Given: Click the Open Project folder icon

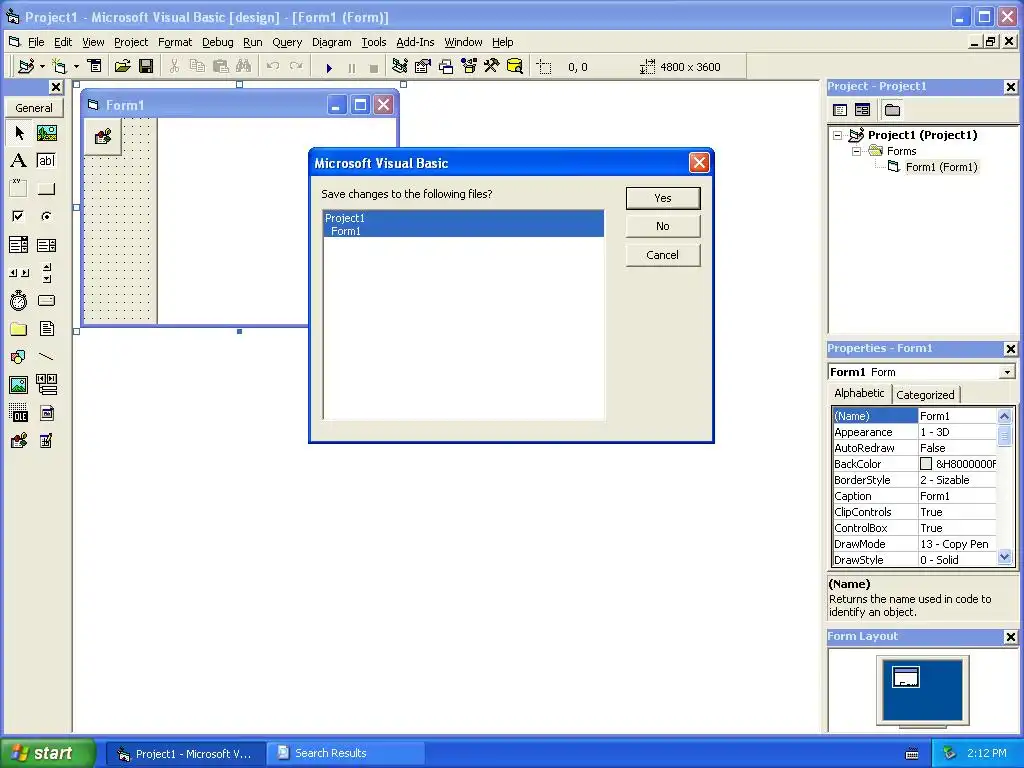Looking at the screenshot, I should tap(123, 67).
